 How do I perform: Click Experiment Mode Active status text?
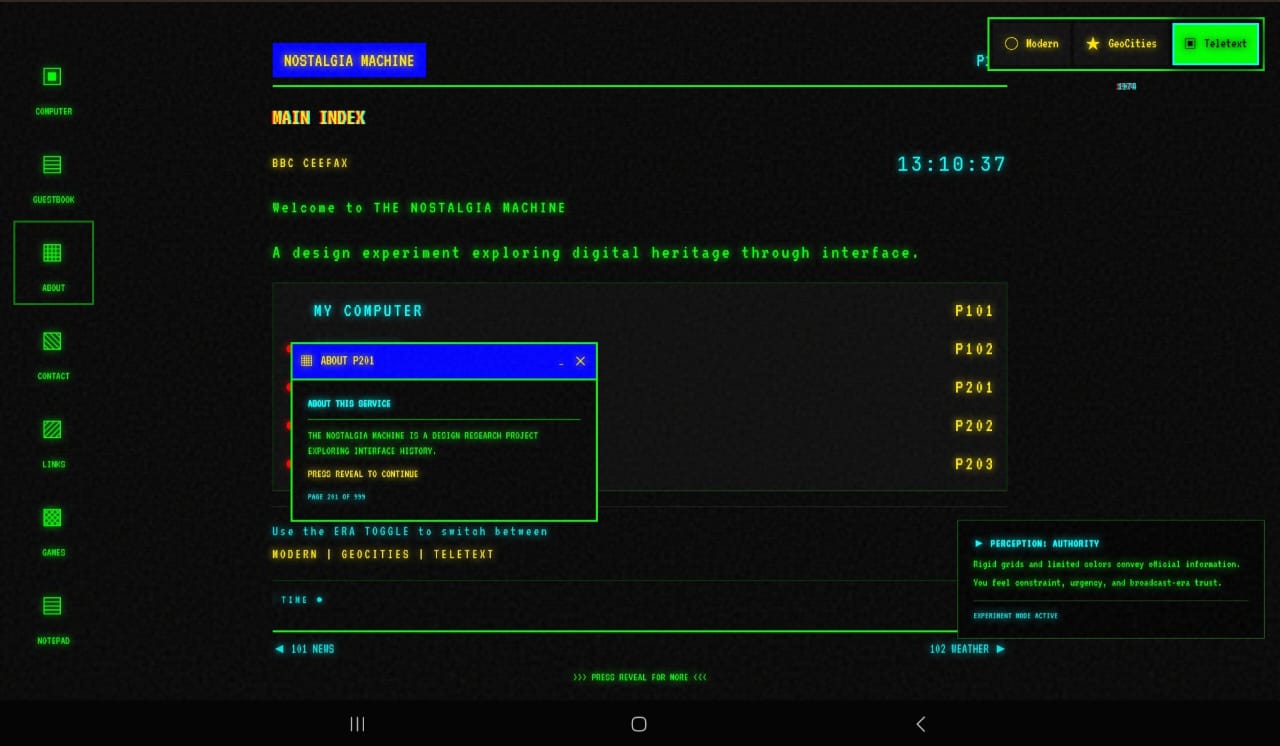(x=1015, y=616)
